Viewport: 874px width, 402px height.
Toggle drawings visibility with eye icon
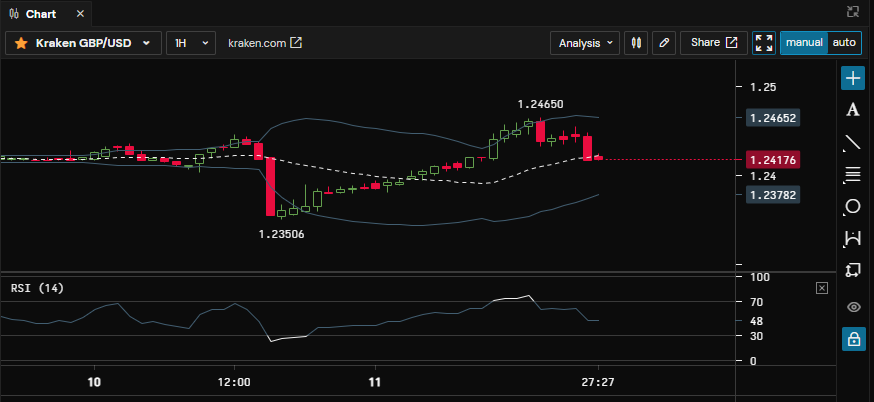pos(853,307)
